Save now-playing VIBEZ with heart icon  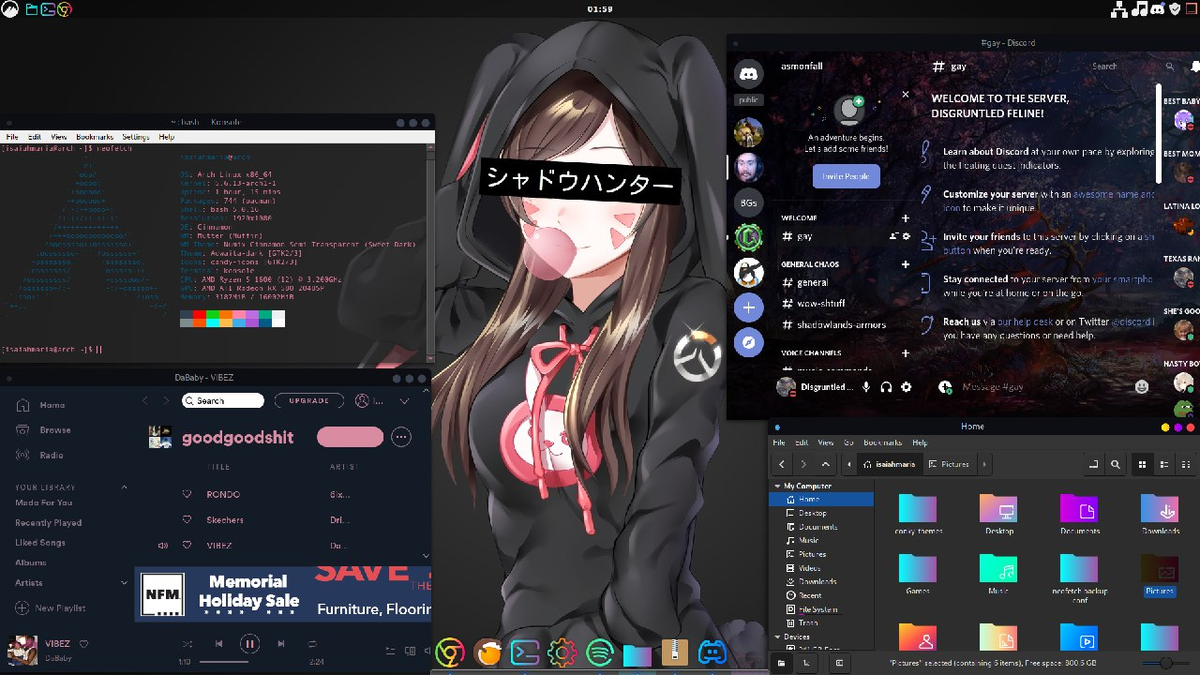point(84,644)
